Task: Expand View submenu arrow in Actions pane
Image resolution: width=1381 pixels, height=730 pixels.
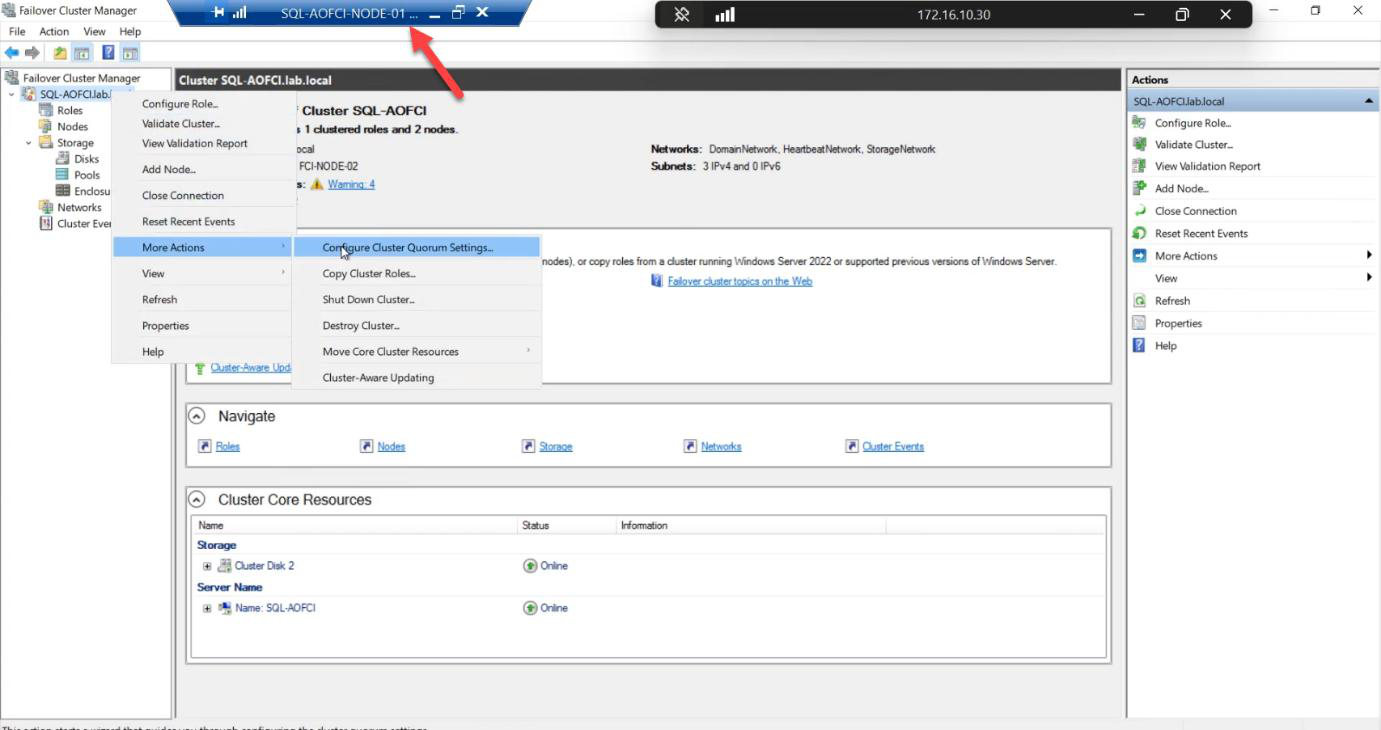Action: tap(1369, 277)
